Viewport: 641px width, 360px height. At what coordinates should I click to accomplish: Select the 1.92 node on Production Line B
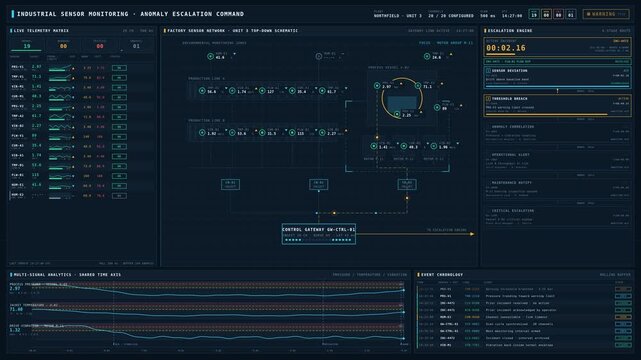[x=202, y=133]
